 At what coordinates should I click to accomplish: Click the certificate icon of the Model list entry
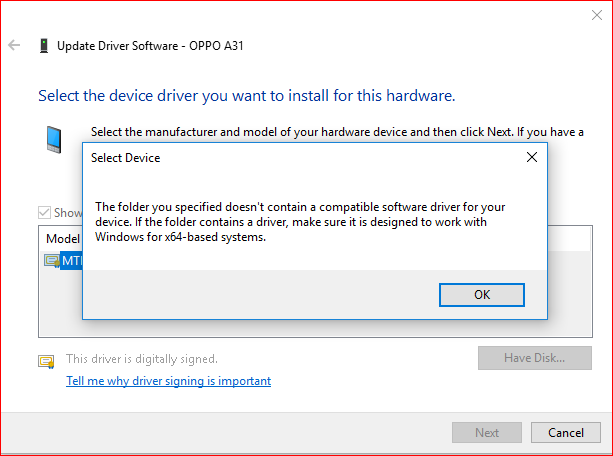point(52,260)
